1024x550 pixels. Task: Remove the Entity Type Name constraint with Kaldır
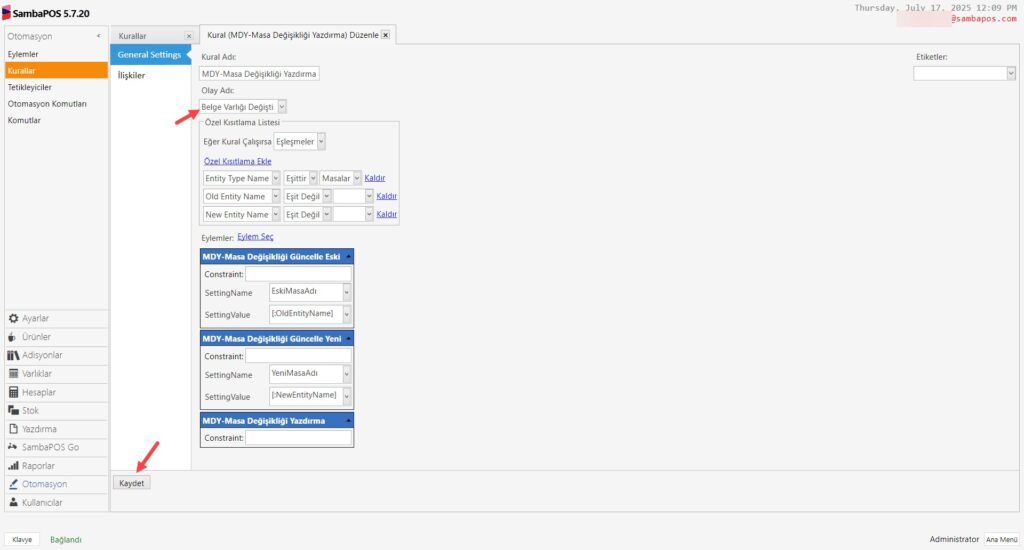(375, 178)
